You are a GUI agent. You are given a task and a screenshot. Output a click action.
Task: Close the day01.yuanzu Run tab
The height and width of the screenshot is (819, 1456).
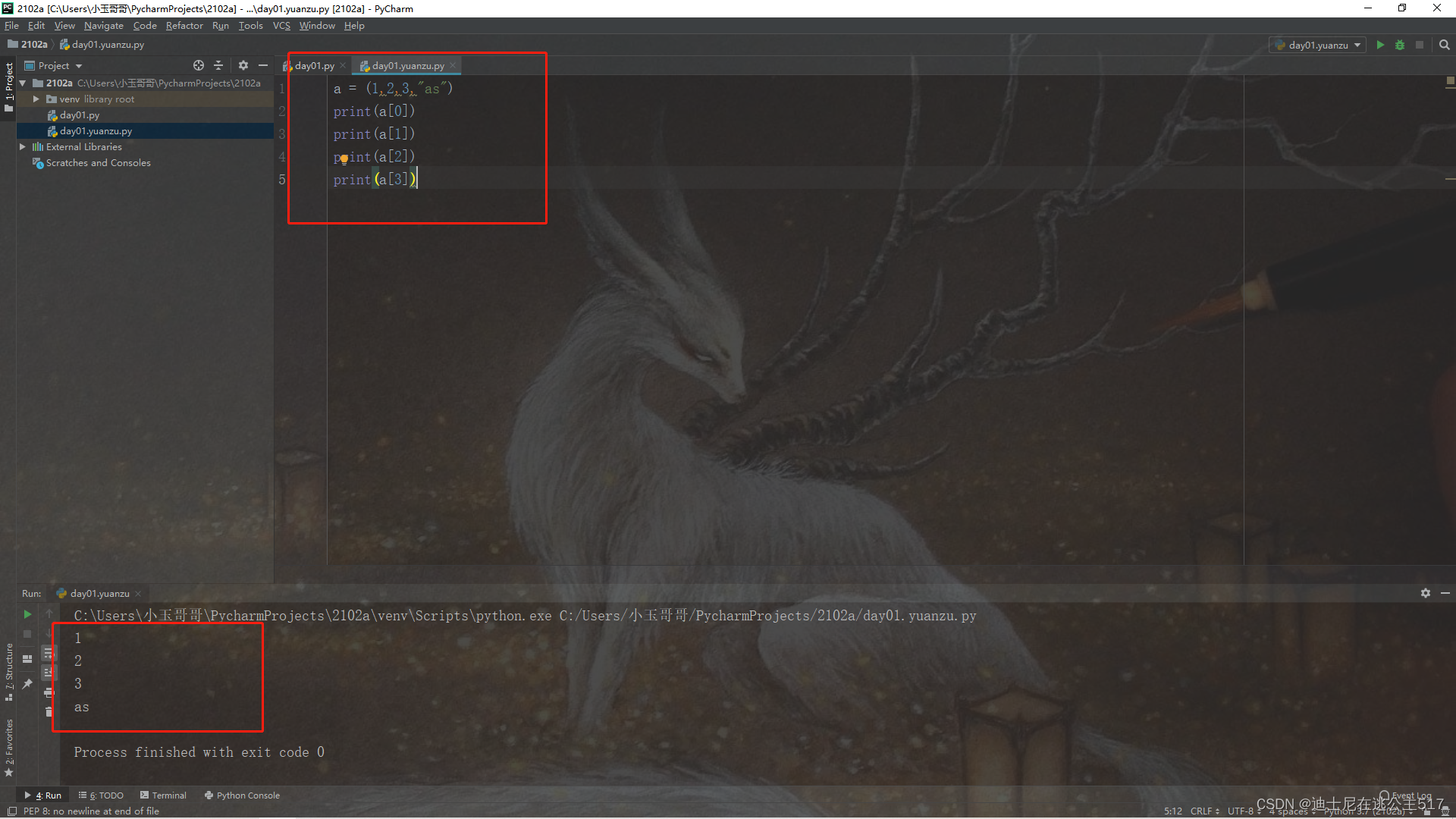pyautogui.click(x=138, y=594)
